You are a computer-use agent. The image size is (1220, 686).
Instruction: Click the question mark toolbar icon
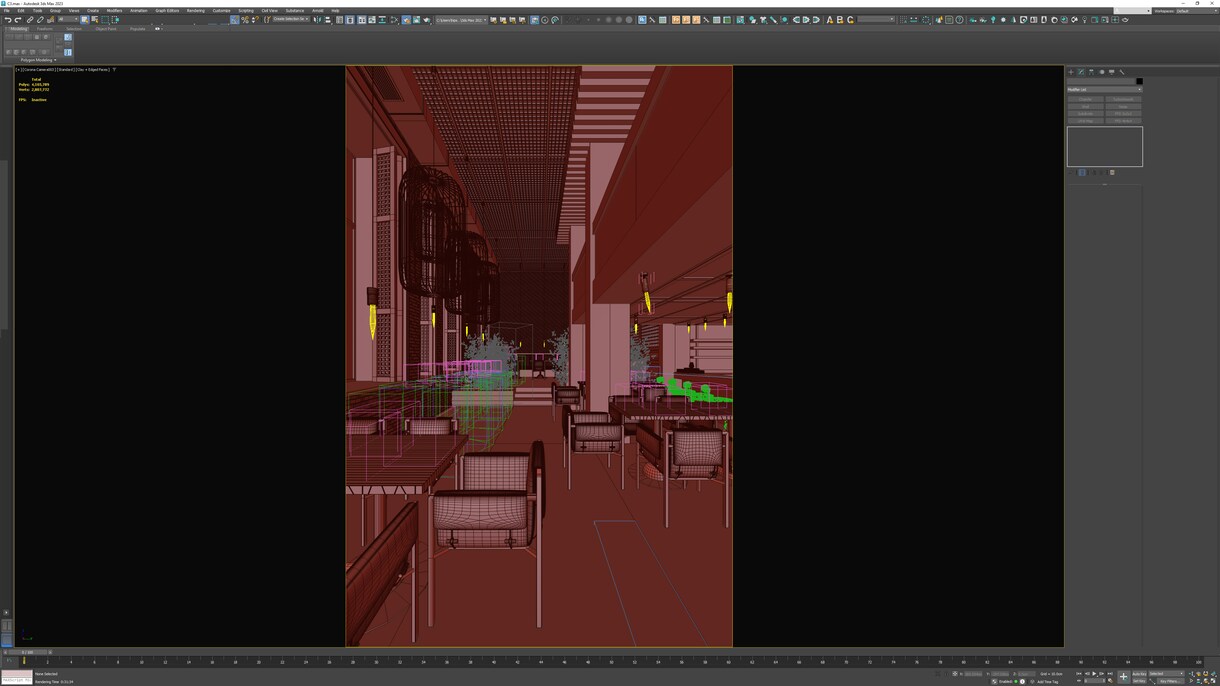[x=959, y=20]
